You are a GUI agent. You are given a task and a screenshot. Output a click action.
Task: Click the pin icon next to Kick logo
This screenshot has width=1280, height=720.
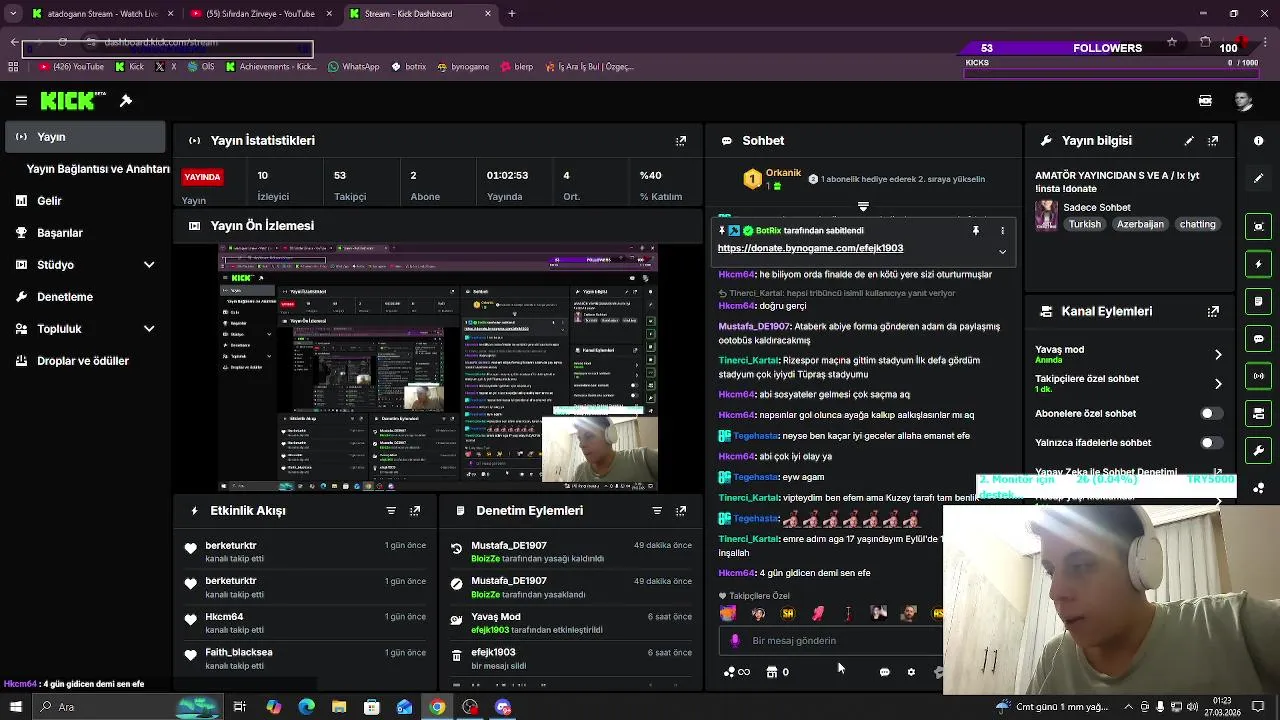tap(126, 101)
